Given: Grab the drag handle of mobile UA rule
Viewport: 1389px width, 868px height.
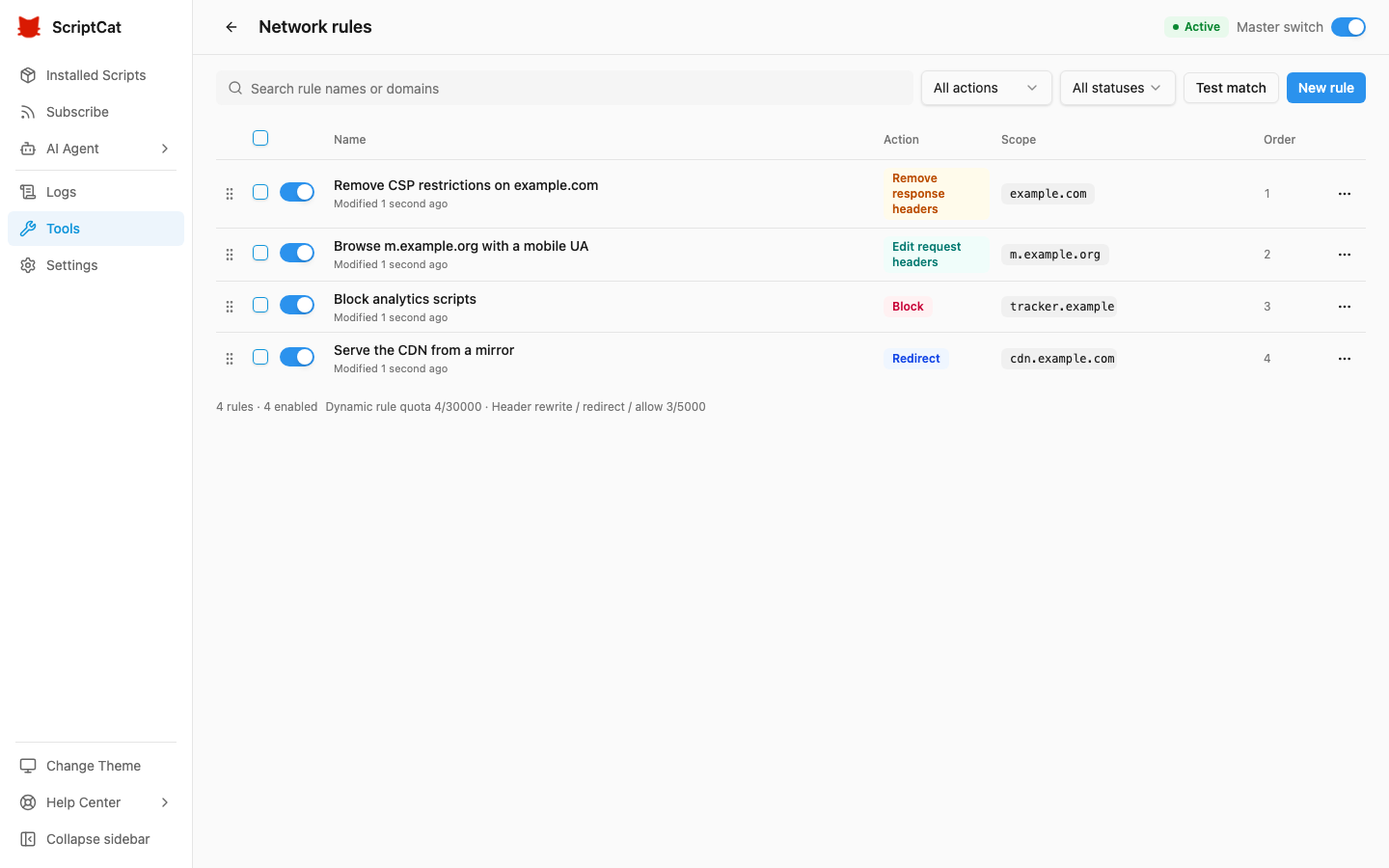Looking at the screenshot, I should point(230,255).
